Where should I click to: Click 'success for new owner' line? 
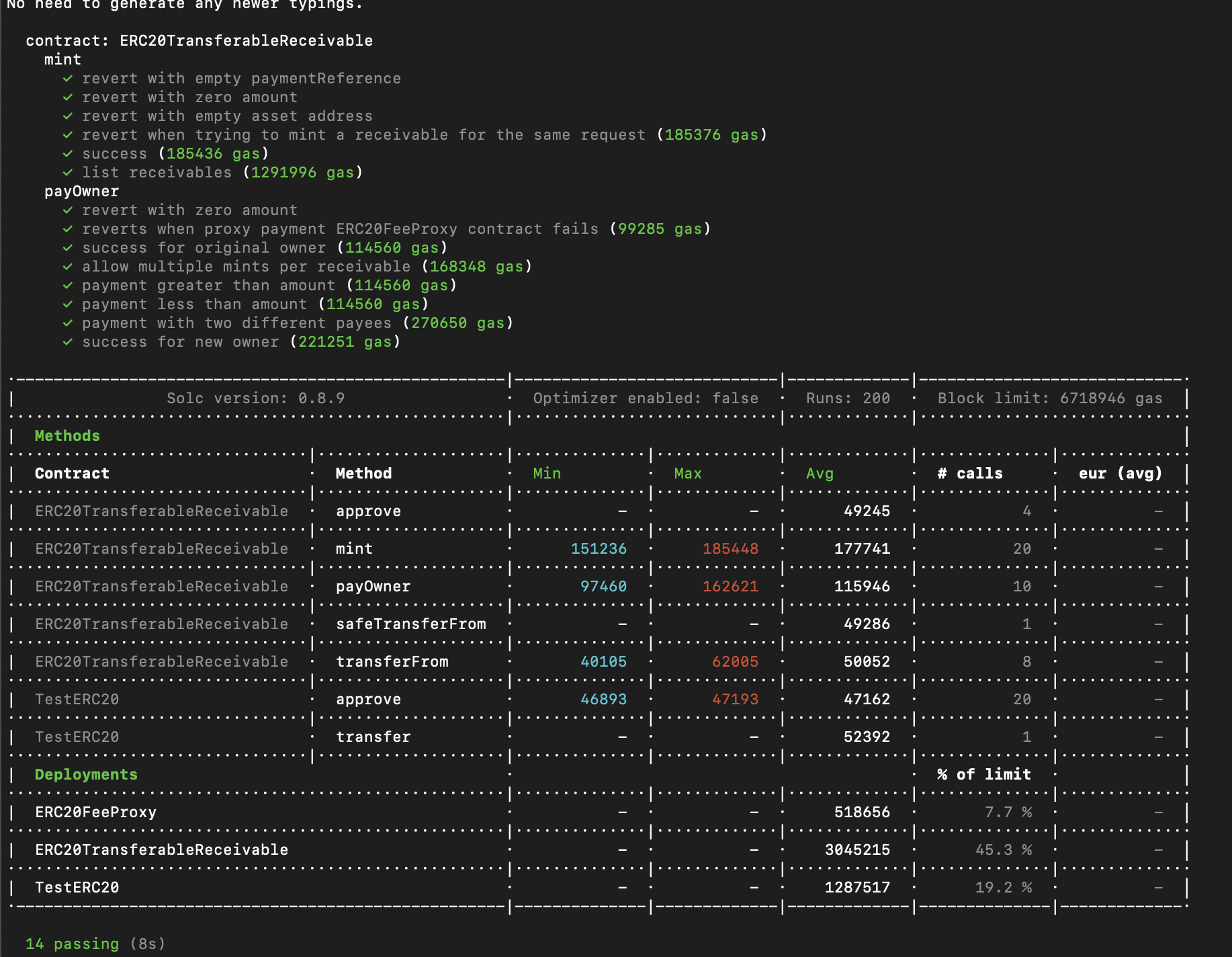click(x=241, y=342)
